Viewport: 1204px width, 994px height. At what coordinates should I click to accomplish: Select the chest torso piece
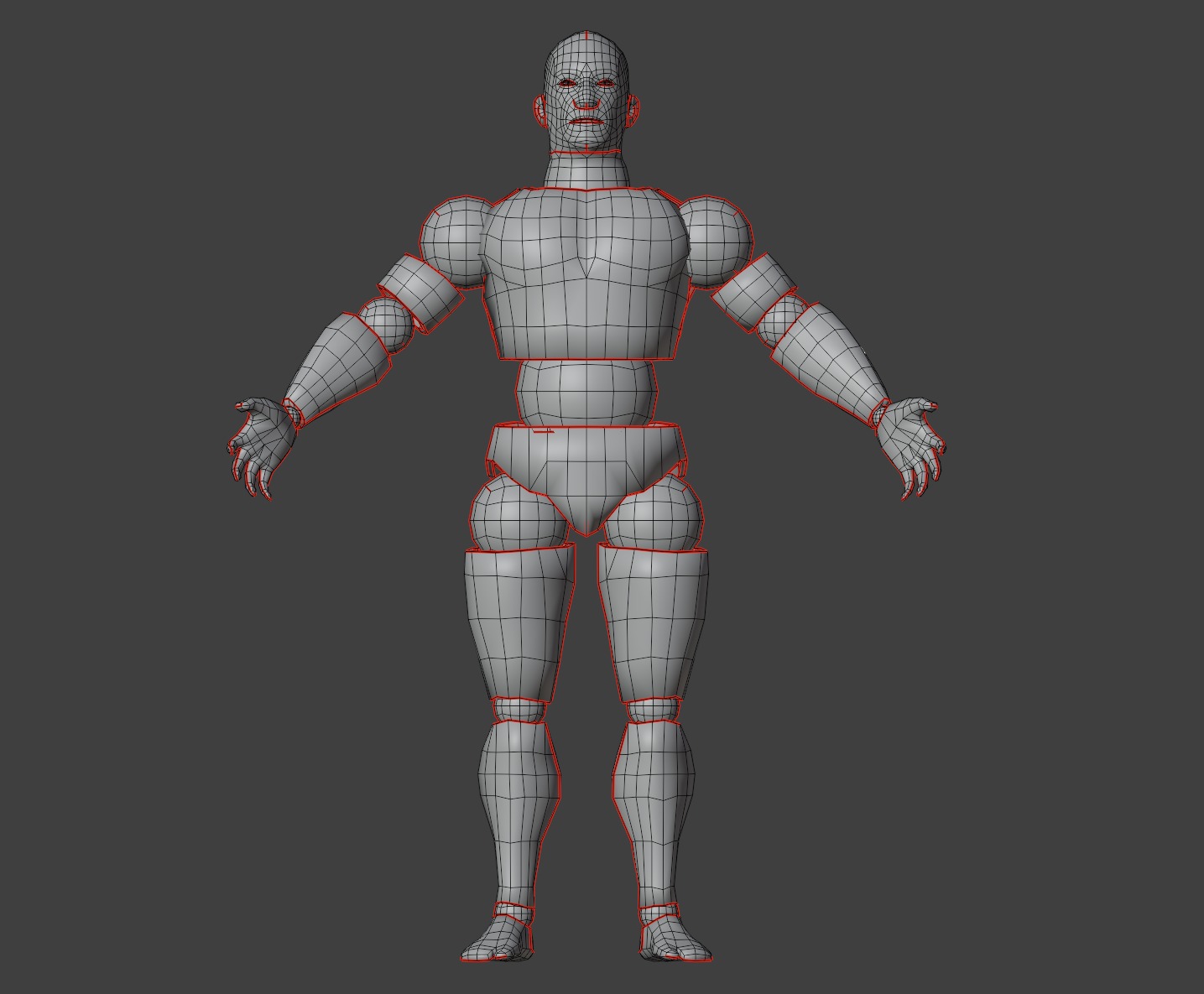(585, 274)
